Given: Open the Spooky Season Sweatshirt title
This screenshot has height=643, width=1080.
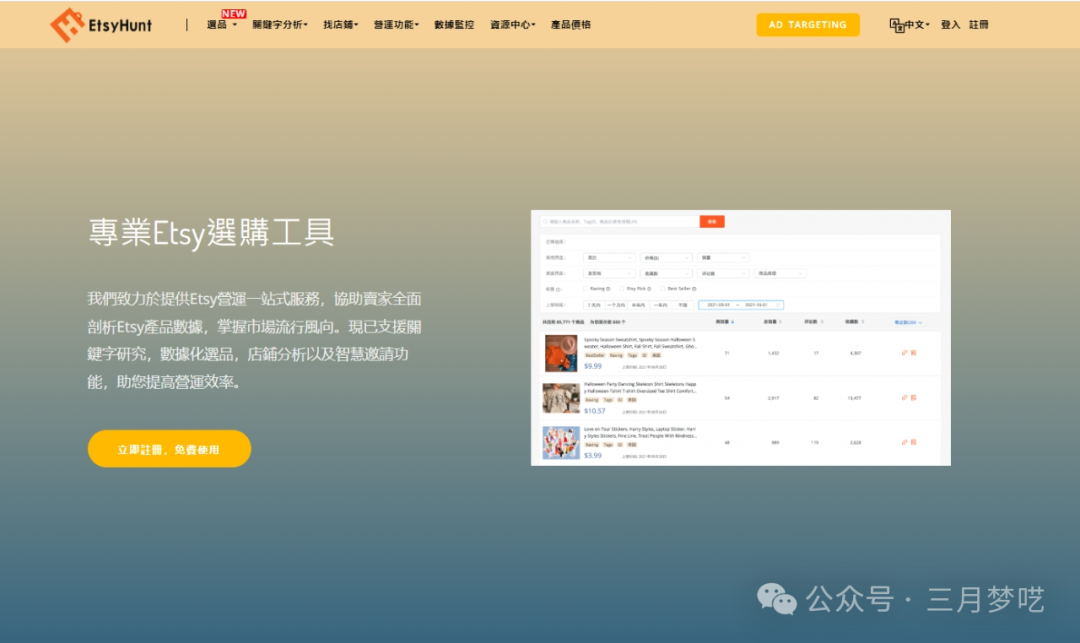Looking at the screenshot, I should point(640,343).
